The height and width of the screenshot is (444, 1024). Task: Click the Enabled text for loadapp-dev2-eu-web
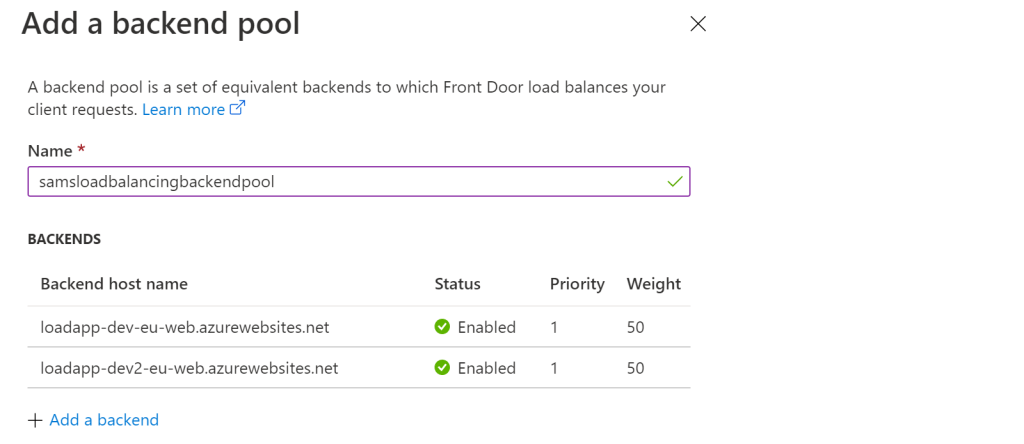(487, 368)
